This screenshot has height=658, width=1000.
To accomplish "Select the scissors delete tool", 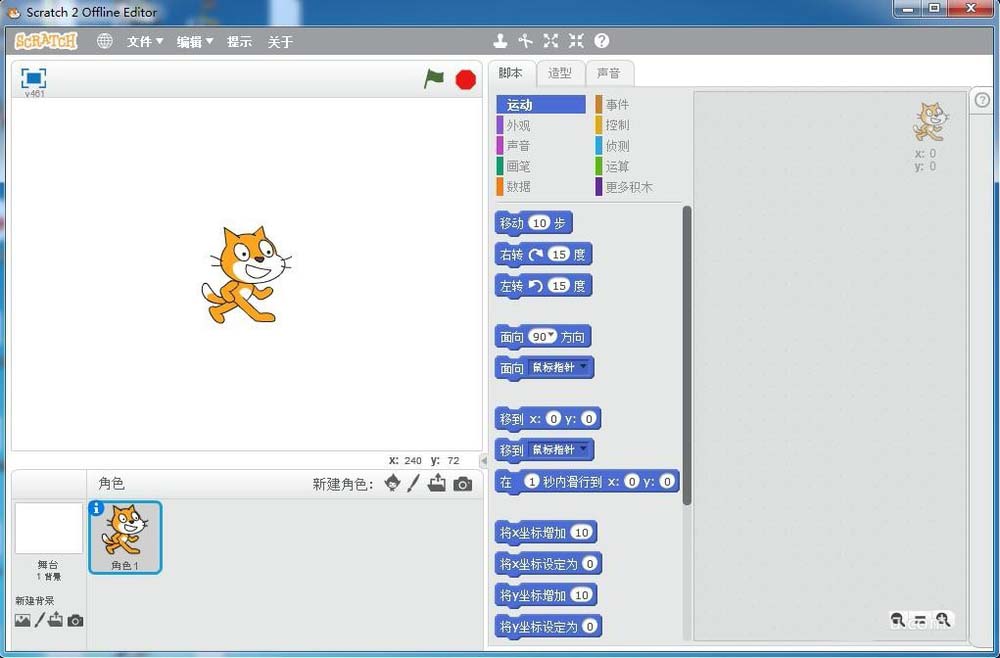I will (x=526, y=41).
